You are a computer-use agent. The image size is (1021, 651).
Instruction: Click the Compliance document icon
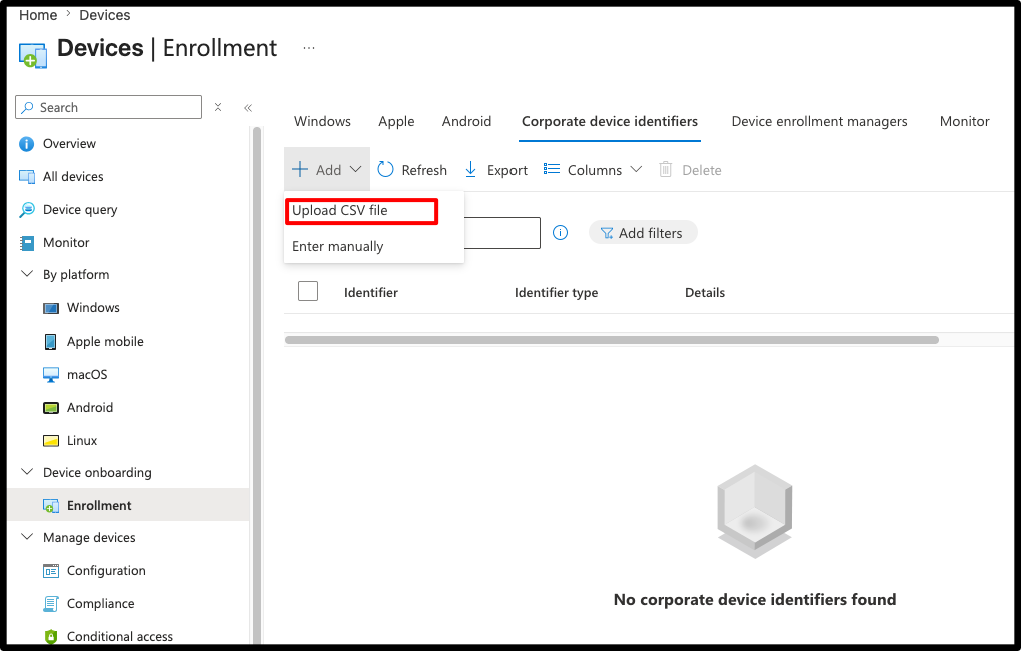click(x=51, y=603)
